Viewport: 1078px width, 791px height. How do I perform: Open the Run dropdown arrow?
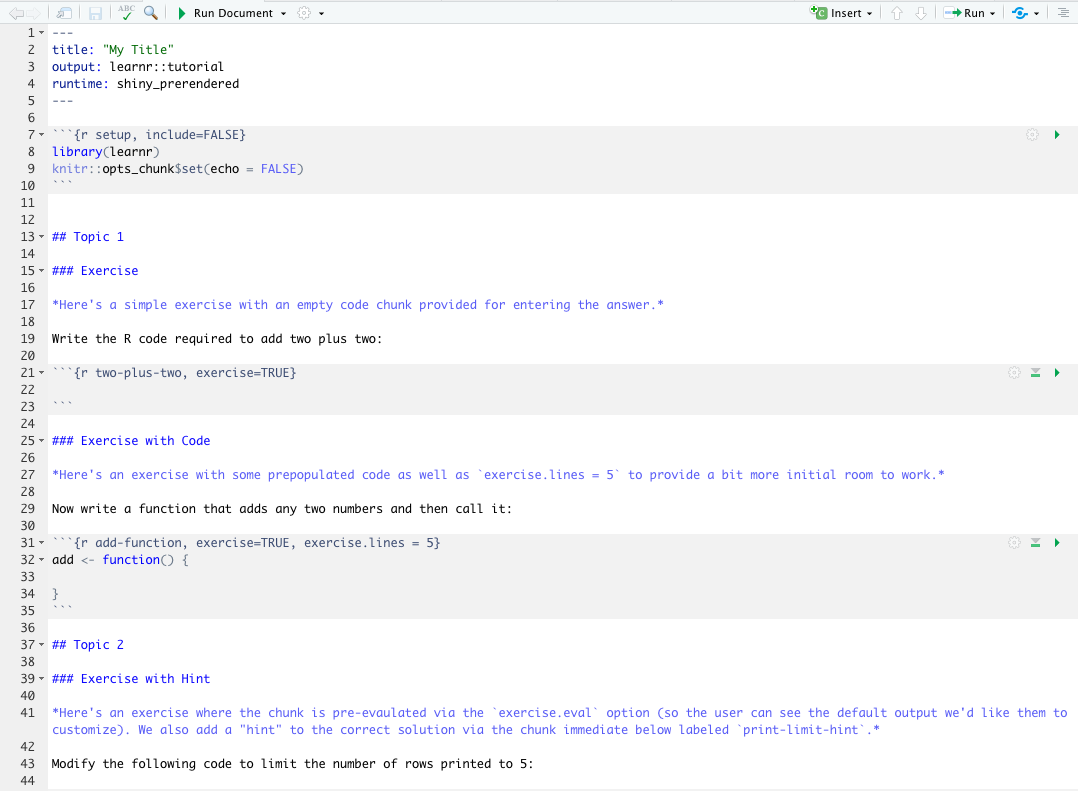pos(992,14)
